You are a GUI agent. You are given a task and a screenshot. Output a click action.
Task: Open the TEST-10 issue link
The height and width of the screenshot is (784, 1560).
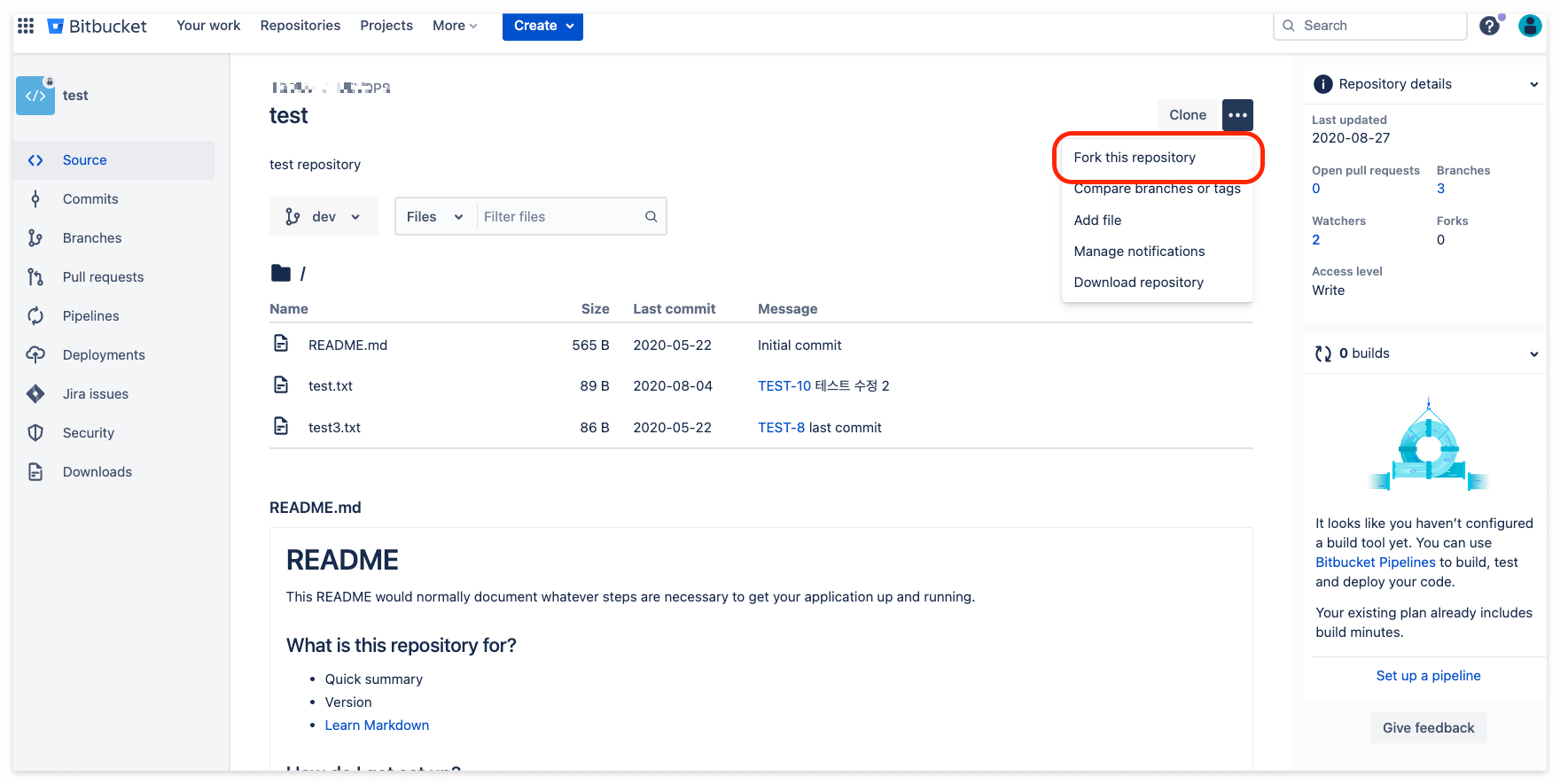pos(784,386)
